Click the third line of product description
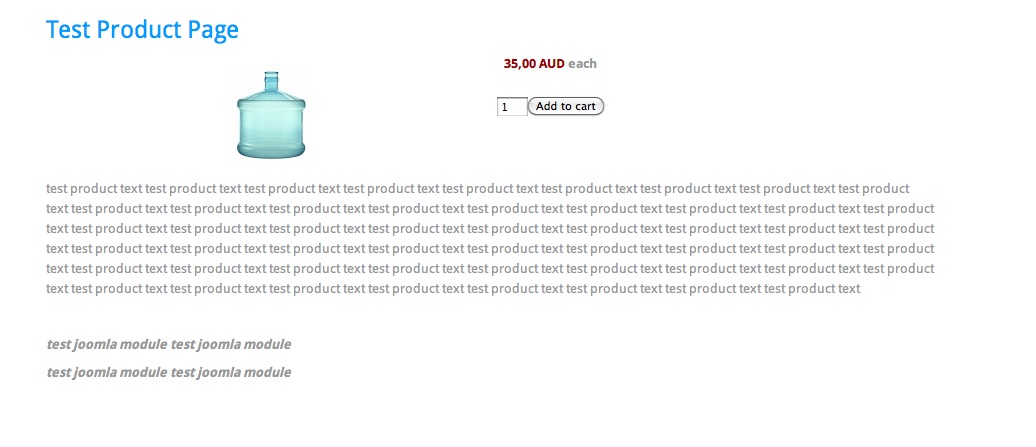Viewport: 1036px width, 447px height. pyautogui.click(x=490, y=228)
